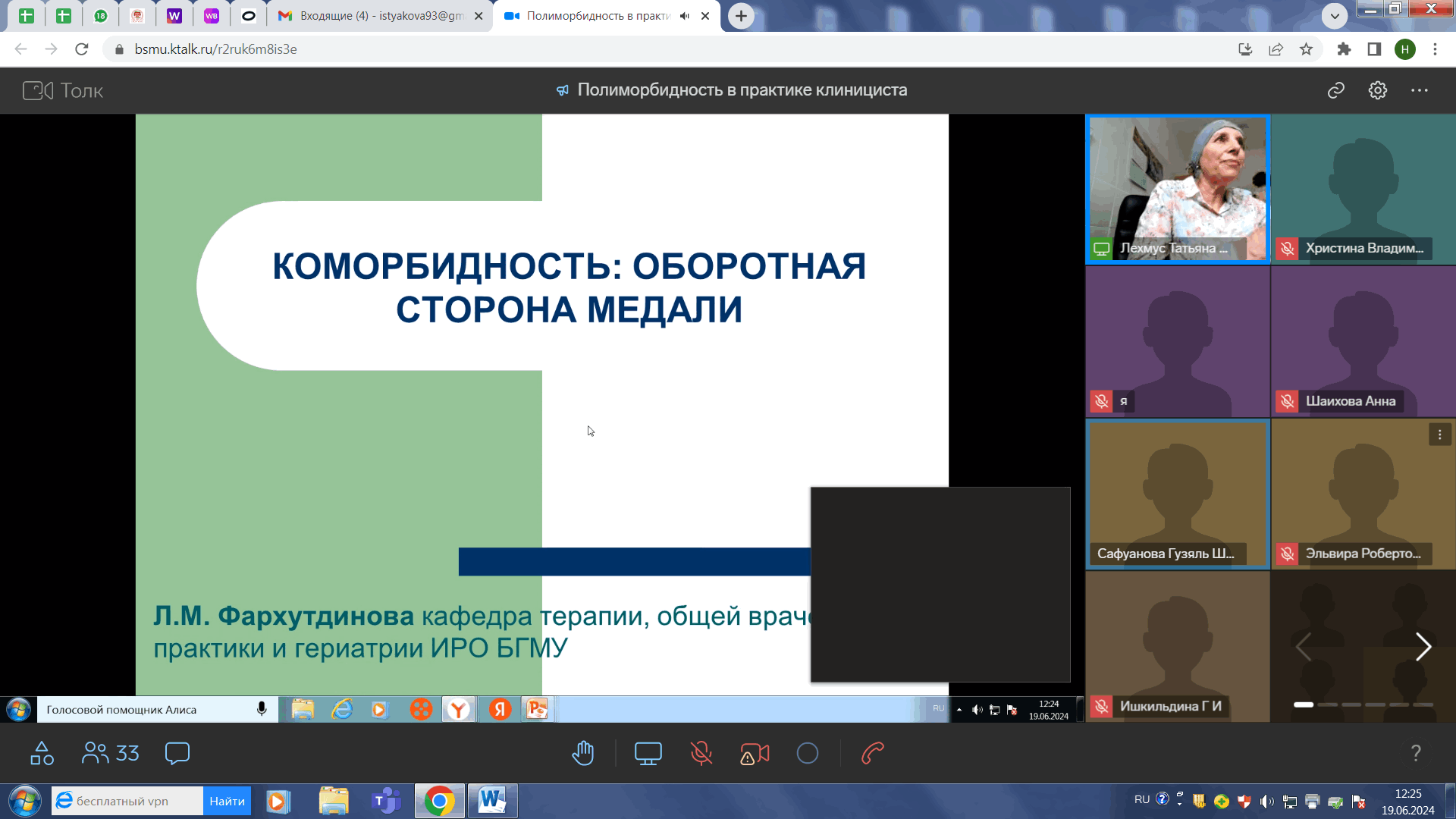Copy meeting link icon in header
The width and height of the screenshot is (1456, 819).
coord(1336,90)
